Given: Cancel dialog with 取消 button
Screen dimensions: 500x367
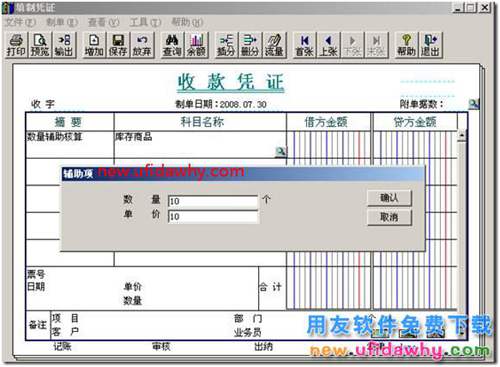Looking at the screenshot, I should point(389,217).
